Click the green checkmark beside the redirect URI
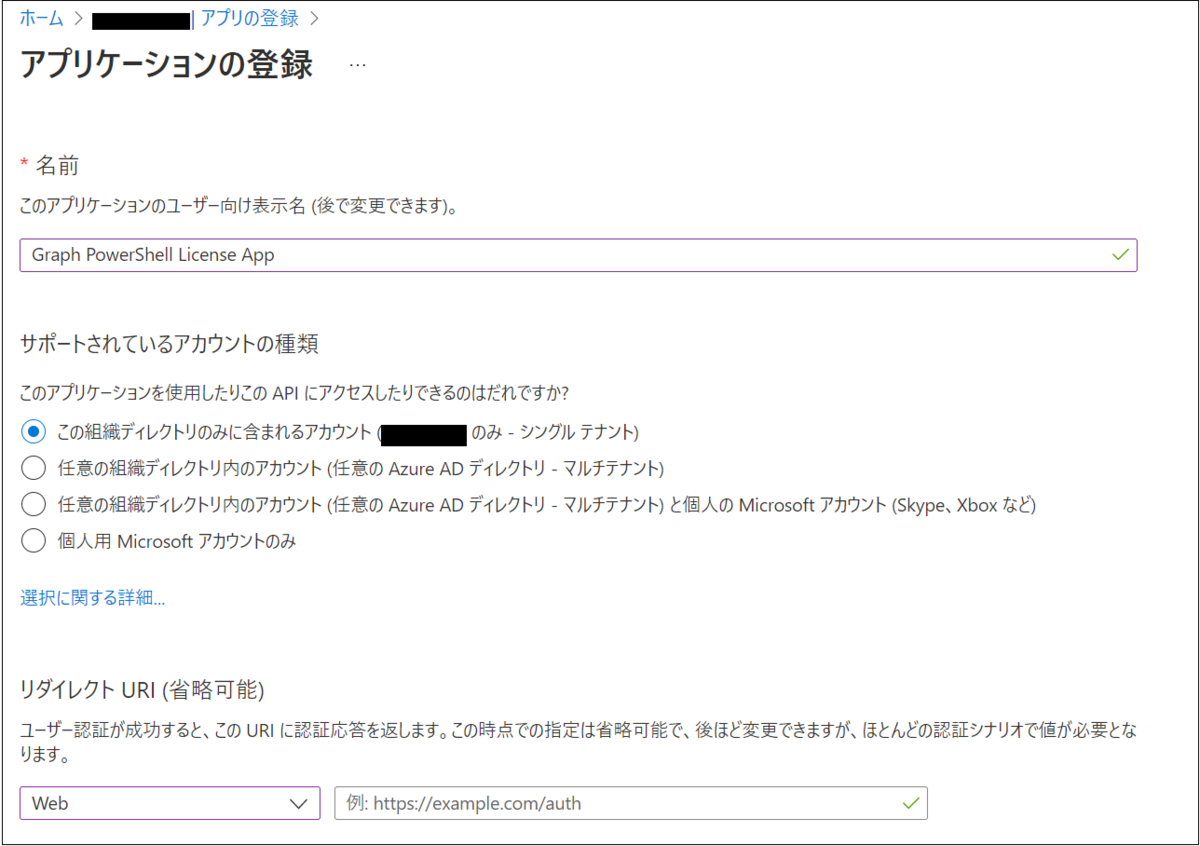The height and width of the screenshot is (846, 1200). (x=910, y=803)
